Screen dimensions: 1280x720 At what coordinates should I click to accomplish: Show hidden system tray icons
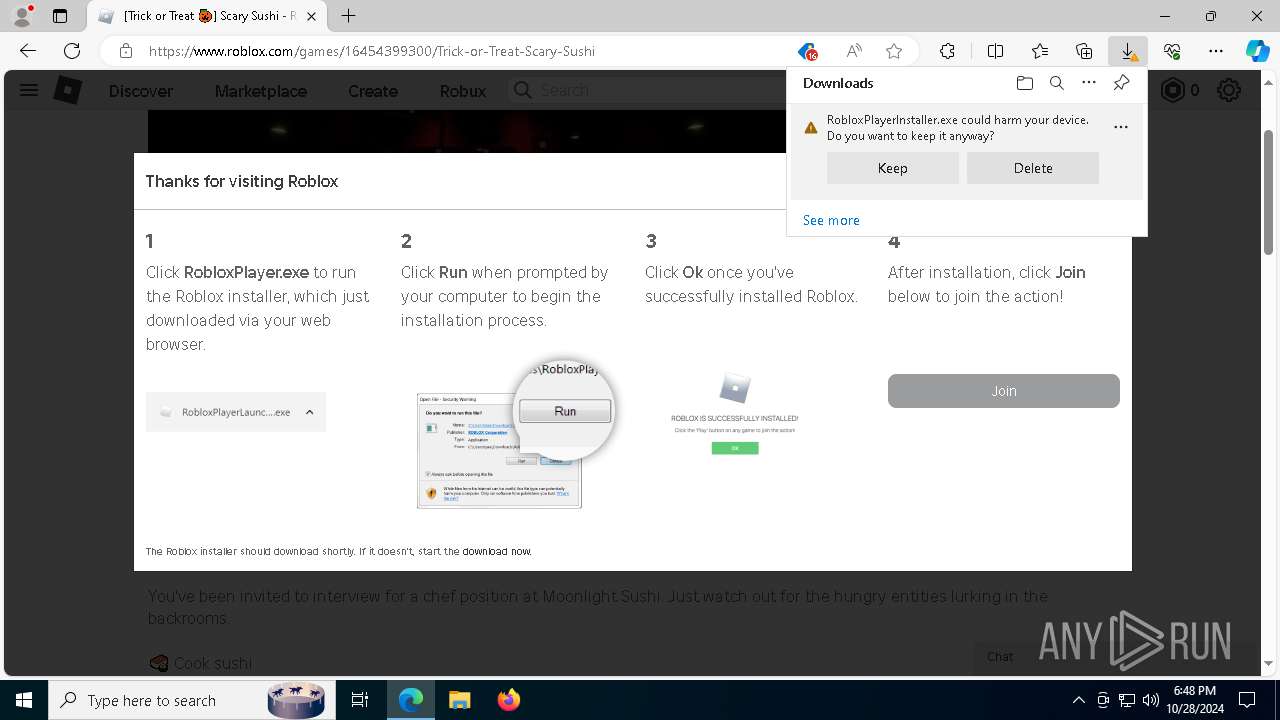tap(1078, 700)
